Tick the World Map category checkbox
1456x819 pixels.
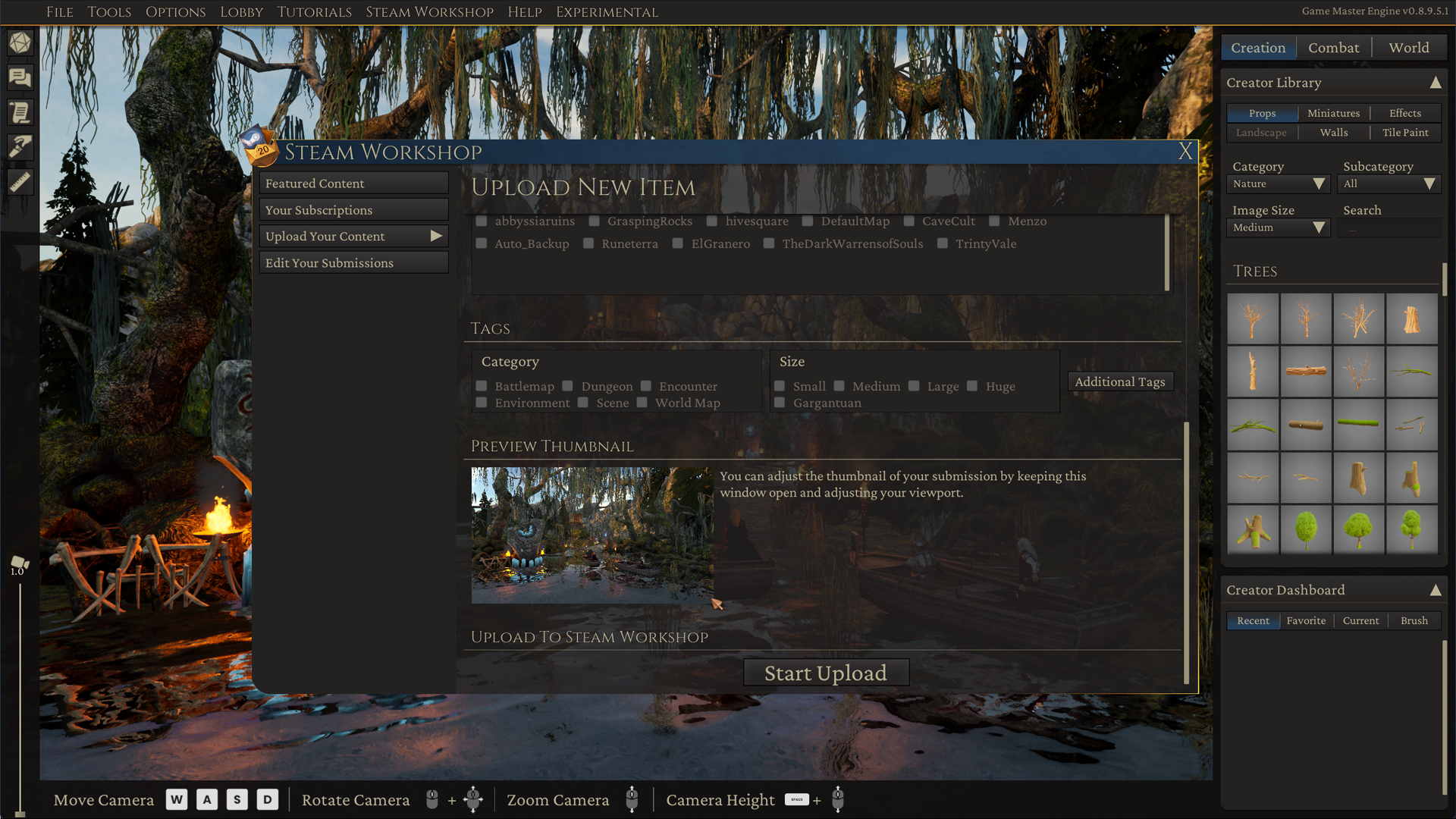[642, 403]
